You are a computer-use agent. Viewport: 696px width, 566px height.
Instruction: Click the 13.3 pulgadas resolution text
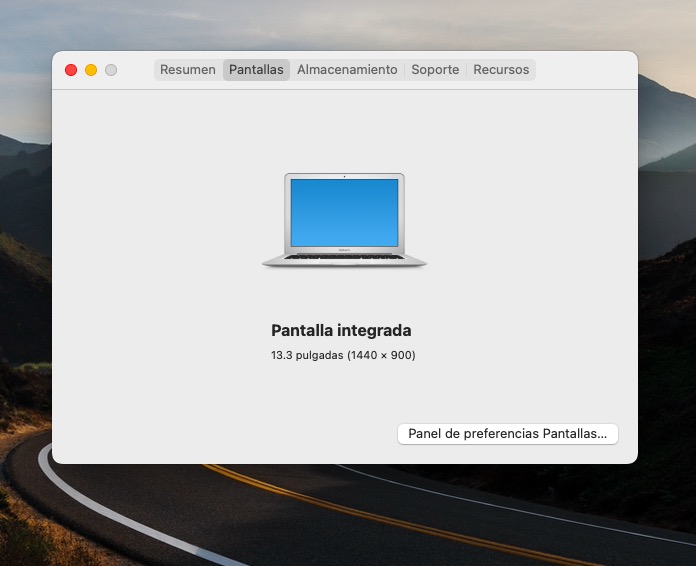(343, 355)
